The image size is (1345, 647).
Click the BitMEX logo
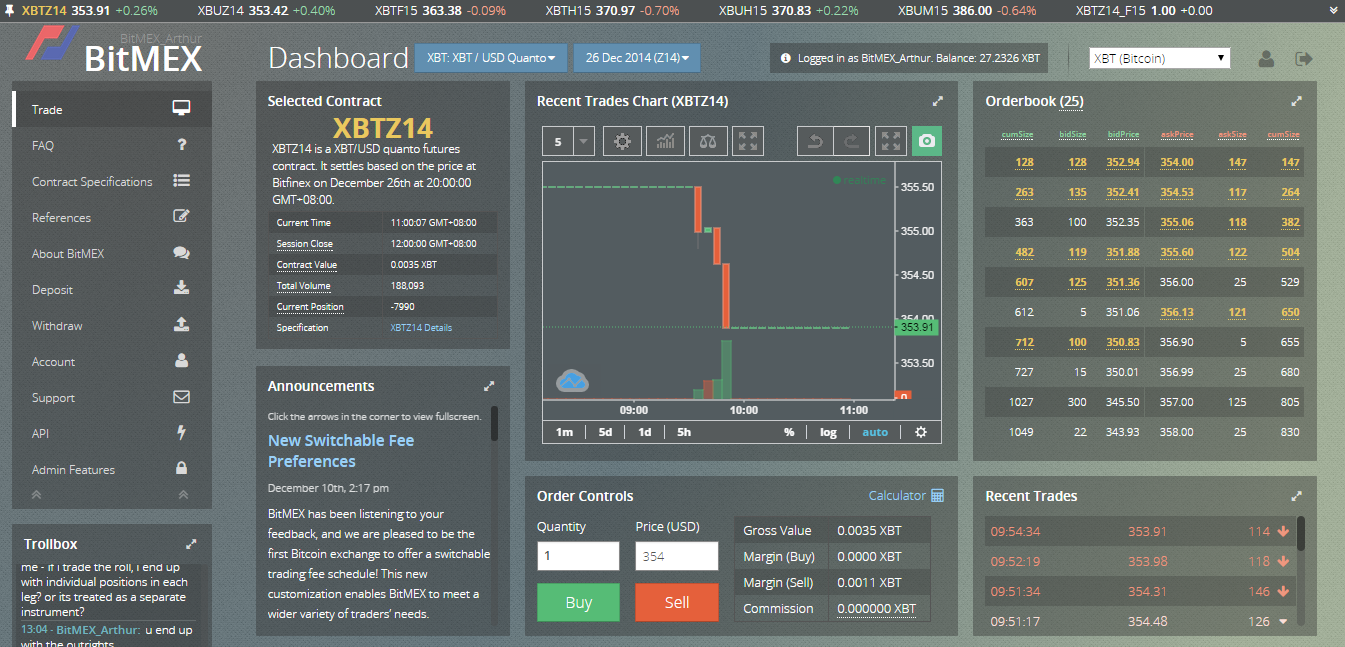(113, 50)
